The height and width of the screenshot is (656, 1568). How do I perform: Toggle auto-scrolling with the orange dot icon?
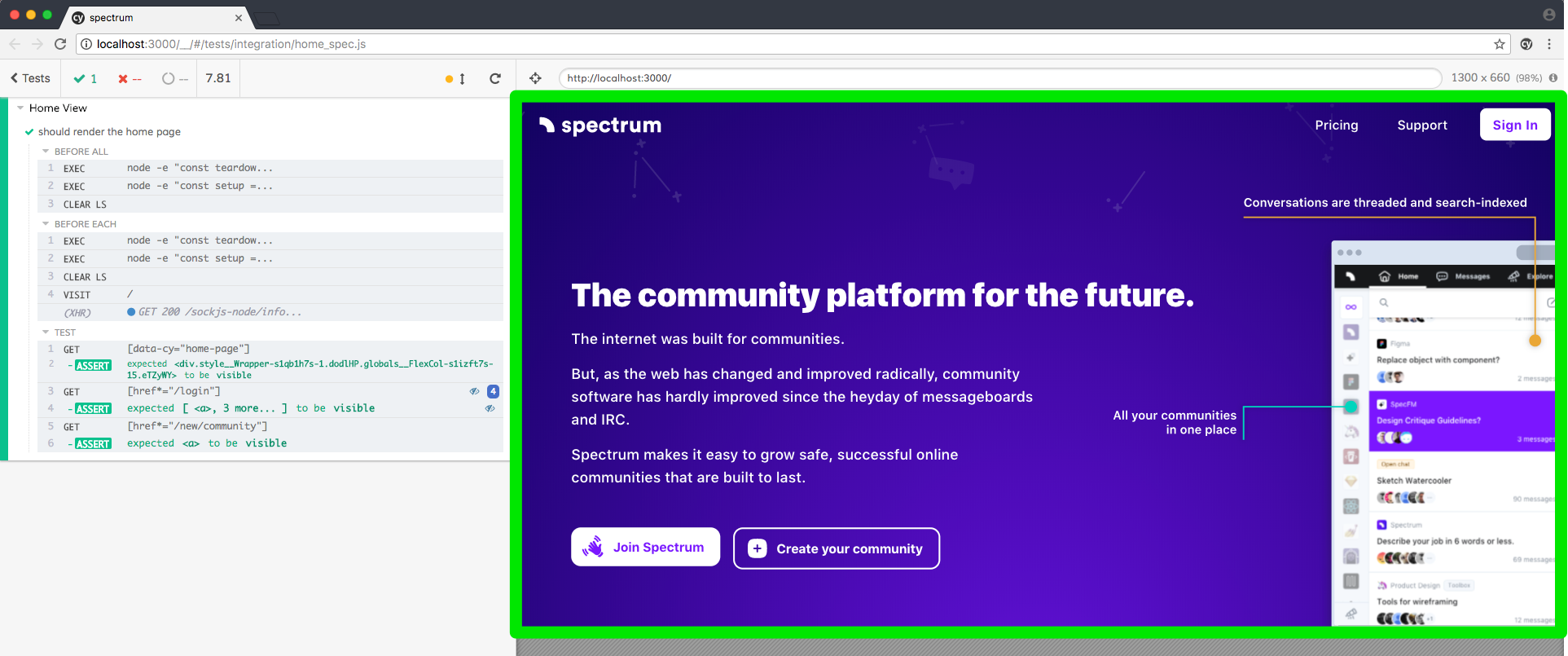[455, 78]
